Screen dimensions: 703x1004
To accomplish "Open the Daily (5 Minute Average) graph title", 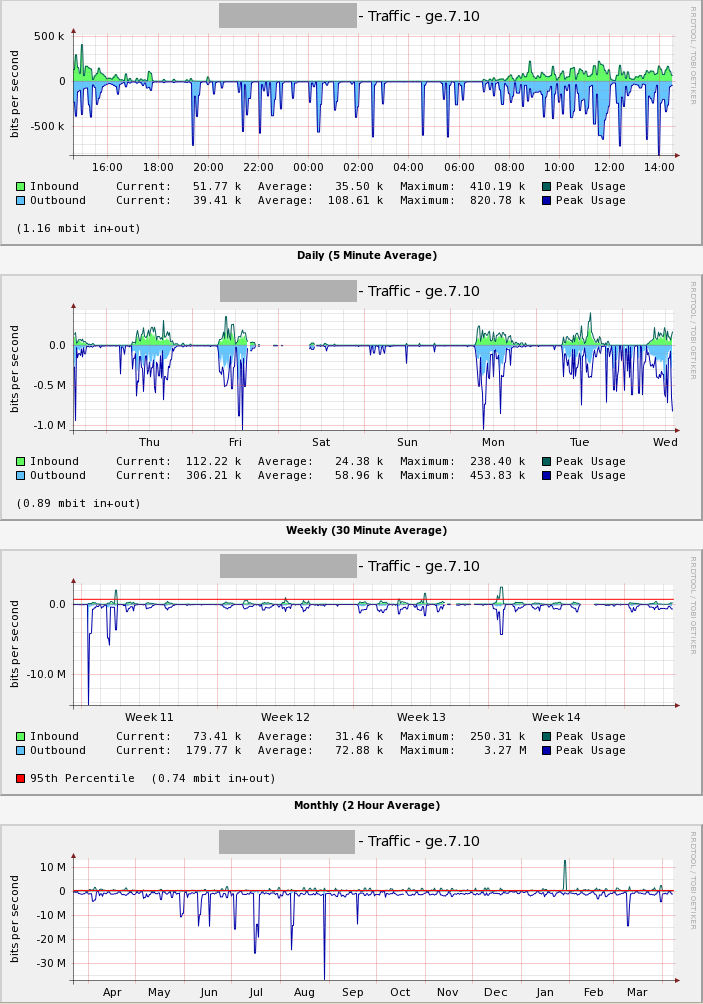I will pos(367,255).
